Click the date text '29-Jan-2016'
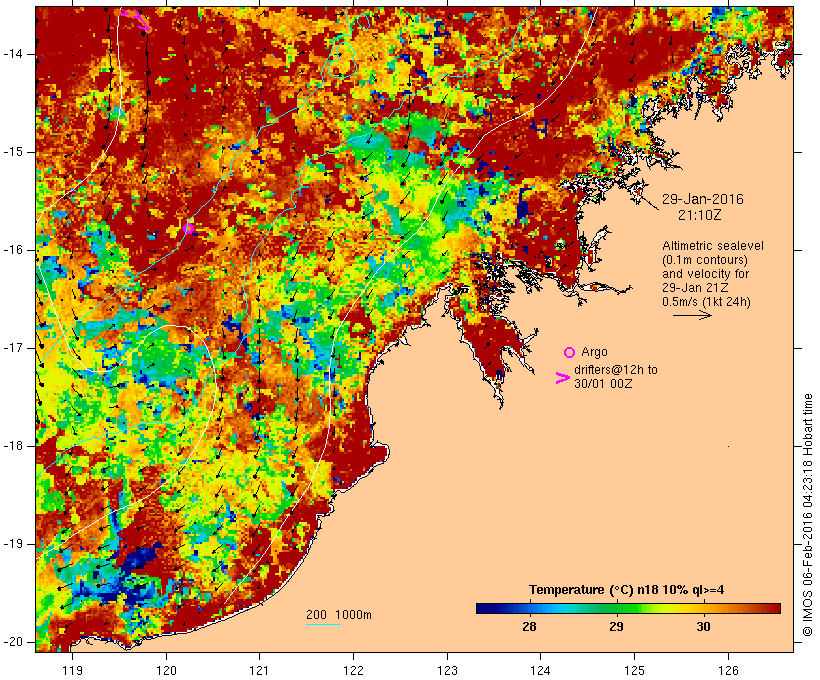 (703, 199)
